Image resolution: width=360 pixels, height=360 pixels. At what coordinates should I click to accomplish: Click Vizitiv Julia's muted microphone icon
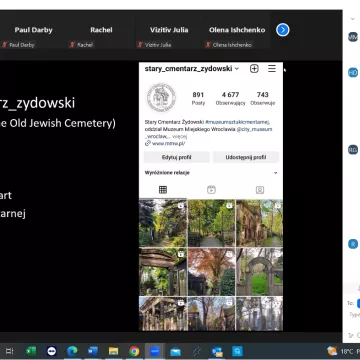(x=140, y=45)
